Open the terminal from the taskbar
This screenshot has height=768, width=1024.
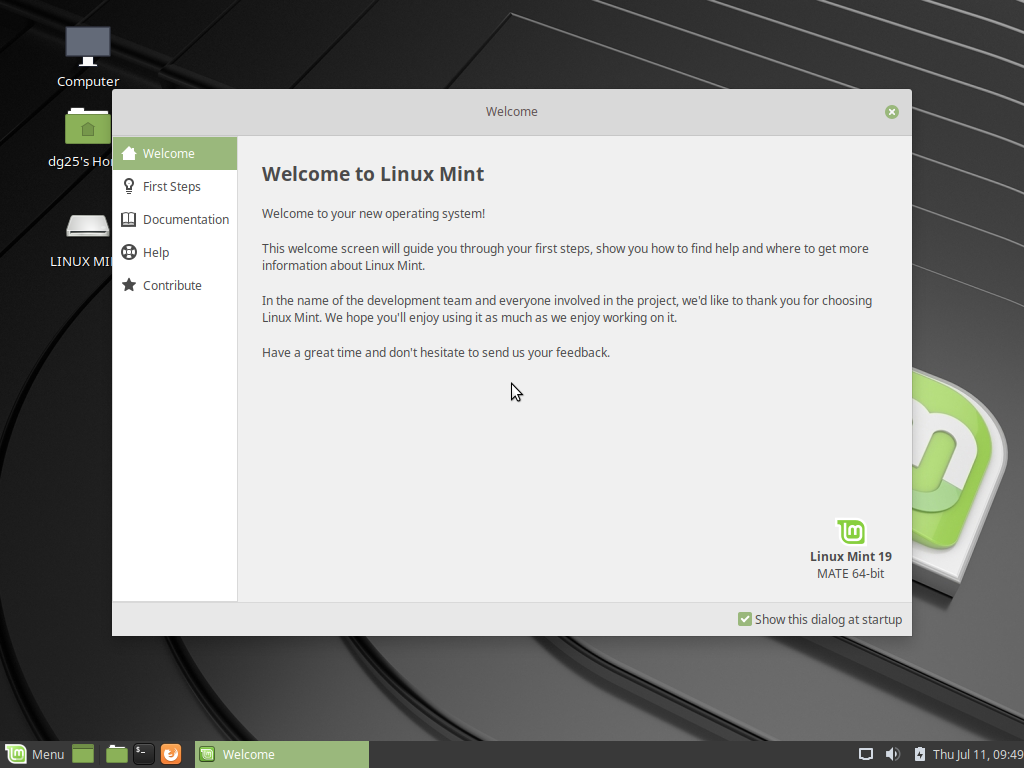pos(143,754)
